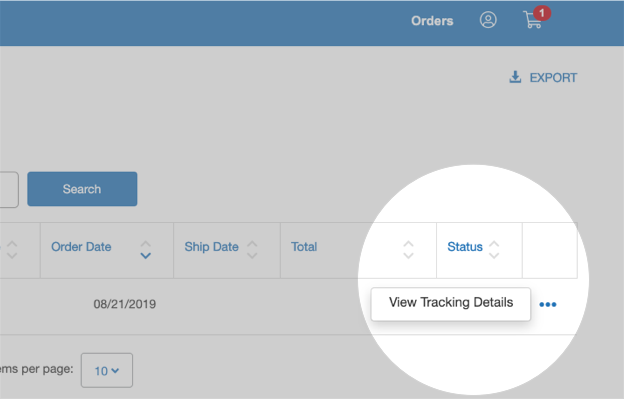Viewport: 624px width, 400px height.
Task: Click the Total column header
Action: (304, 247)
